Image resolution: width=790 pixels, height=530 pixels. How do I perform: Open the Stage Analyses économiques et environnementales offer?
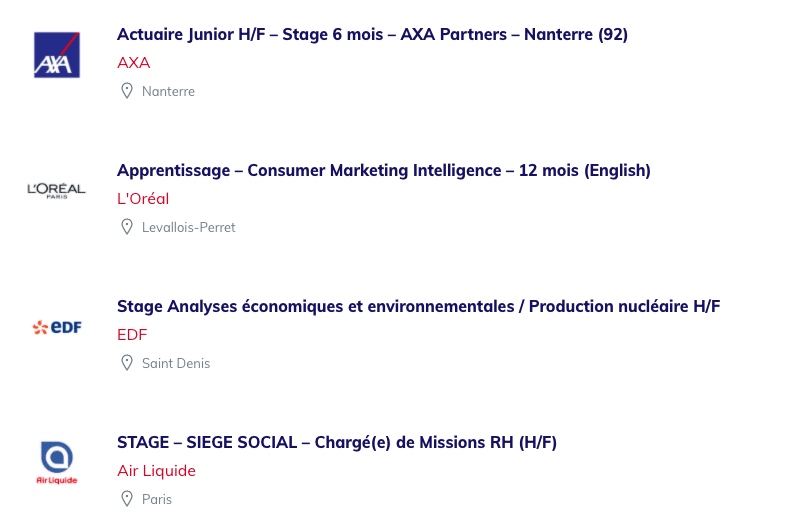click(x=419, y=306)
